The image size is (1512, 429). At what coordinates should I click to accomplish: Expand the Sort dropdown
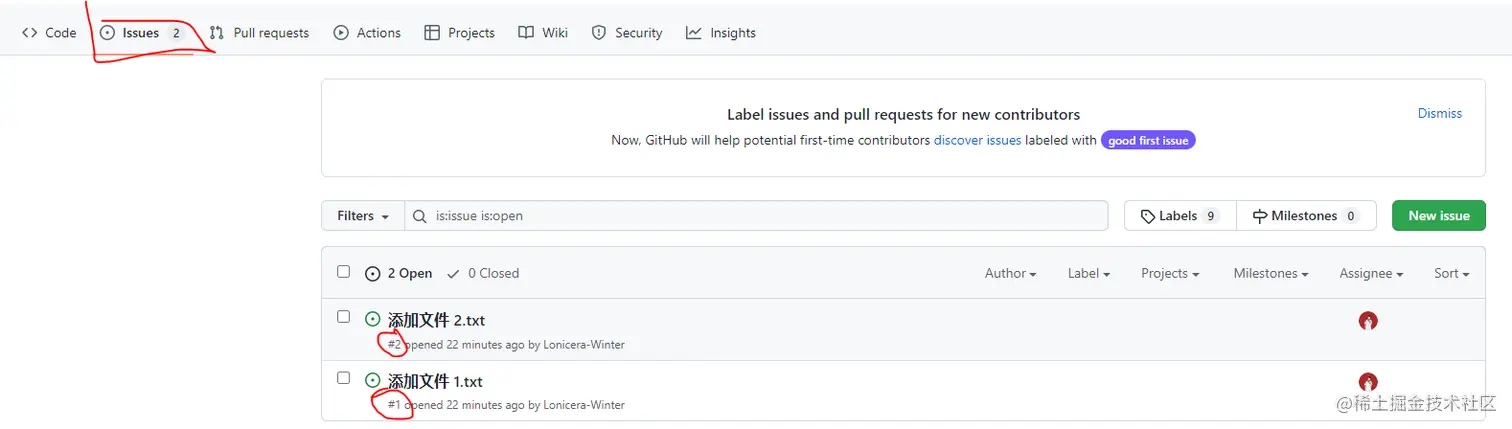coord(1451,273)
